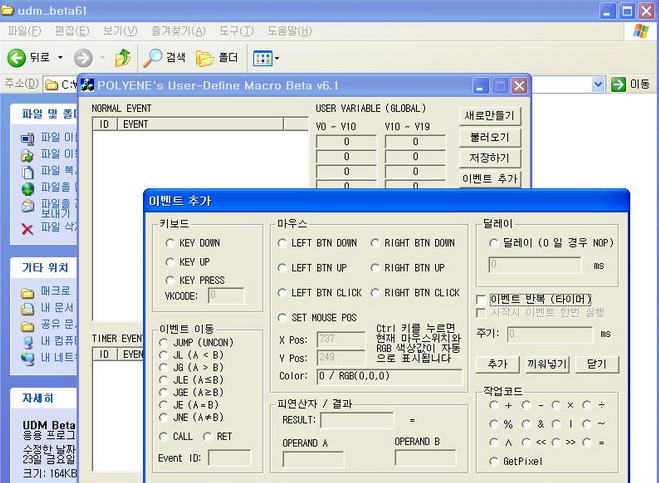This screenshot has width=659, height=483.
Task: Click the 이동 go arrow in address bar
Action: [618, 84]
